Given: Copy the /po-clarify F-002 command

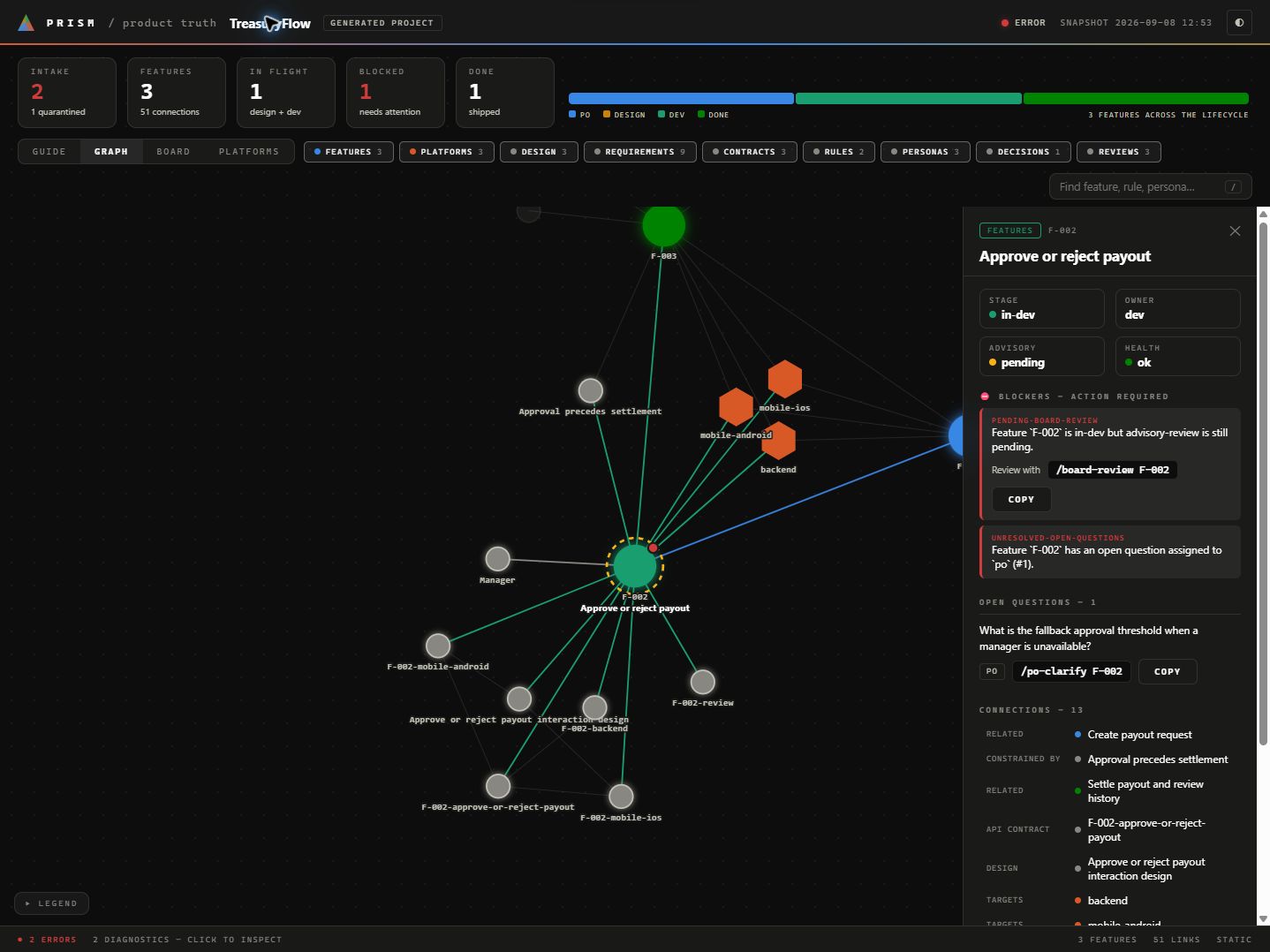Looking at the screenshot, I should tap(1167, 671).
